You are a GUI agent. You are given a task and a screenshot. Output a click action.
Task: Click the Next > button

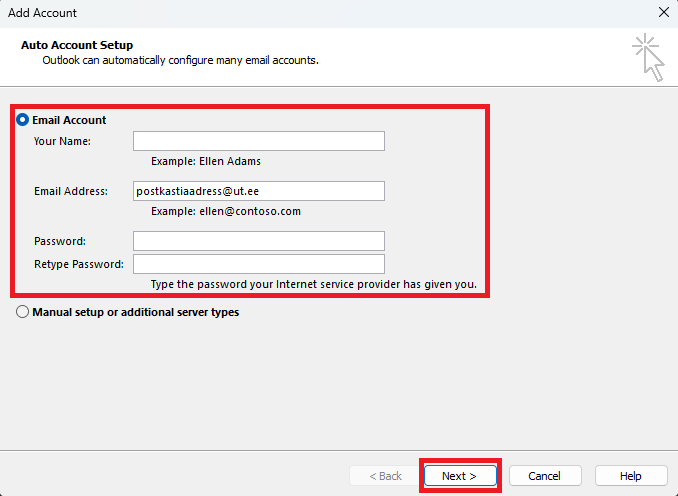(460, 476)
